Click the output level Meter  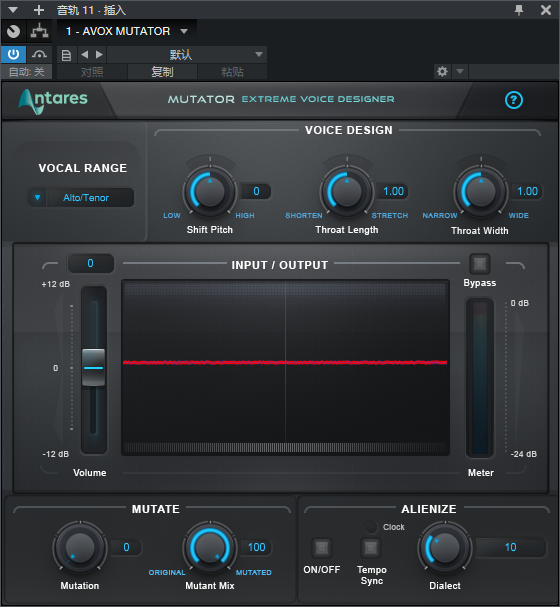pos(480,378)
